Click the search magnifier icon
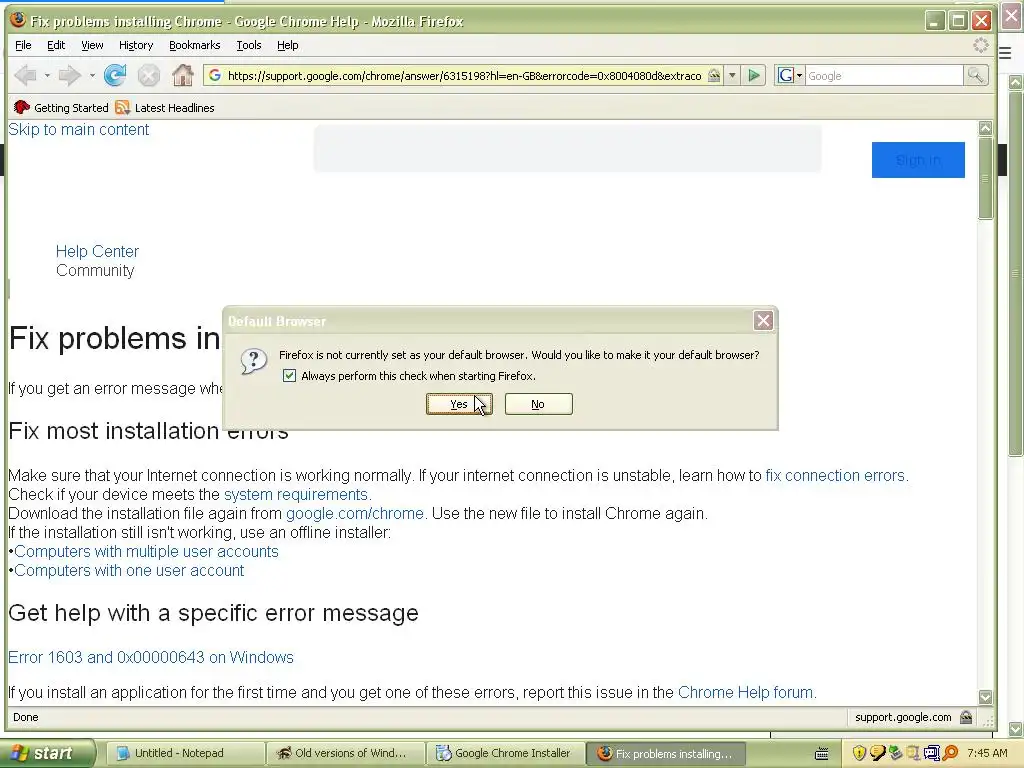Image resolution: width=1024 pixels, height=768 pixels. [975, 76]
